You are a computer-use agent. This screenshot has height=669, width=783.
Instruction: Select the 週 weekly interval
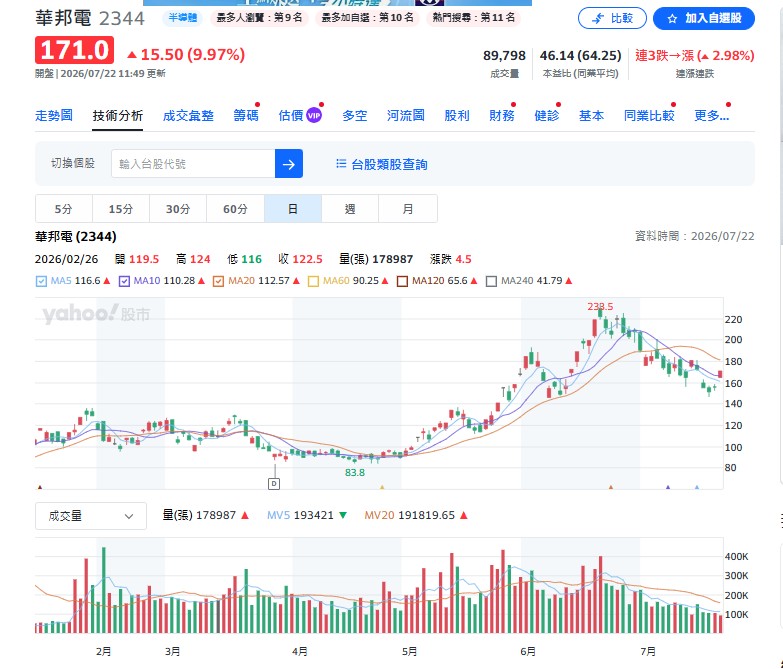pos(350,209)
